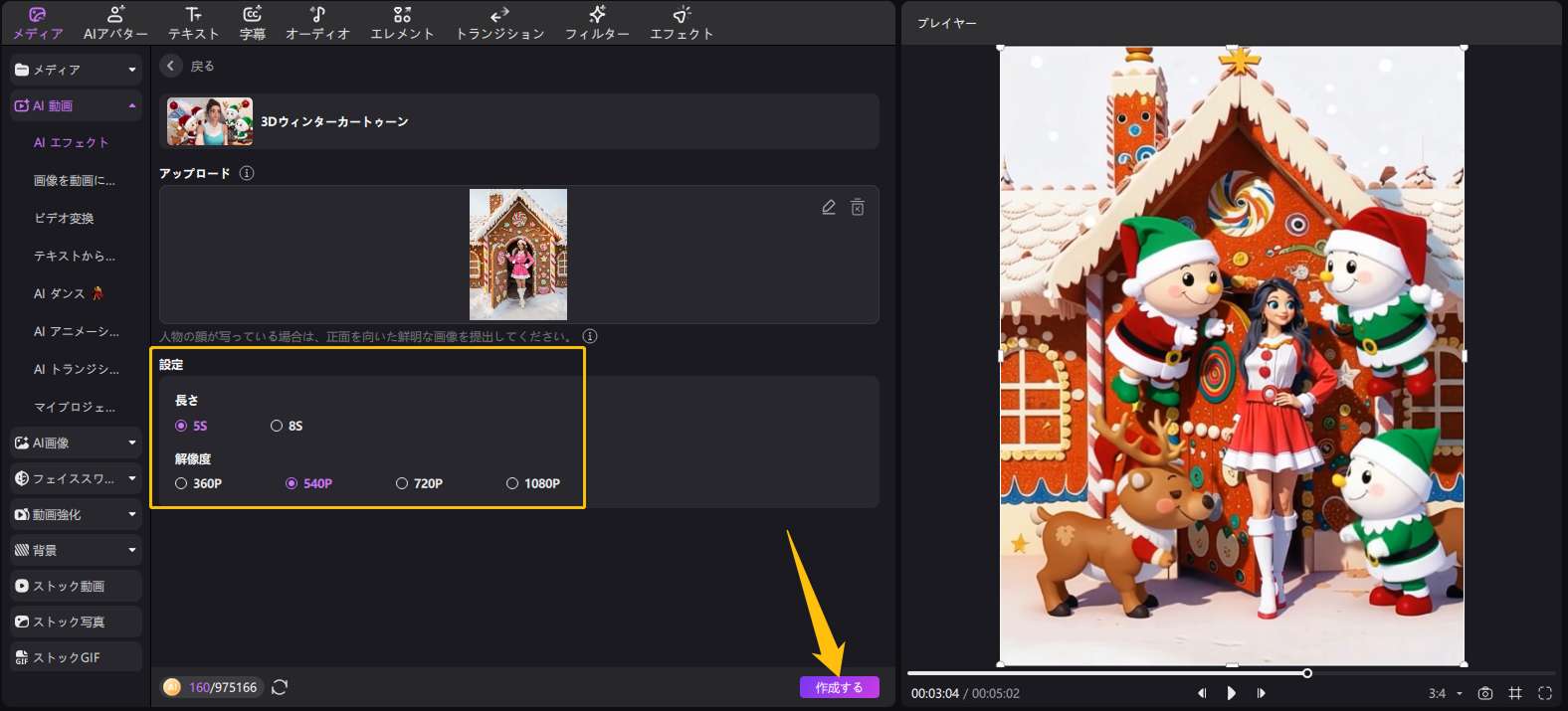Open the トランジション tab

499,23
